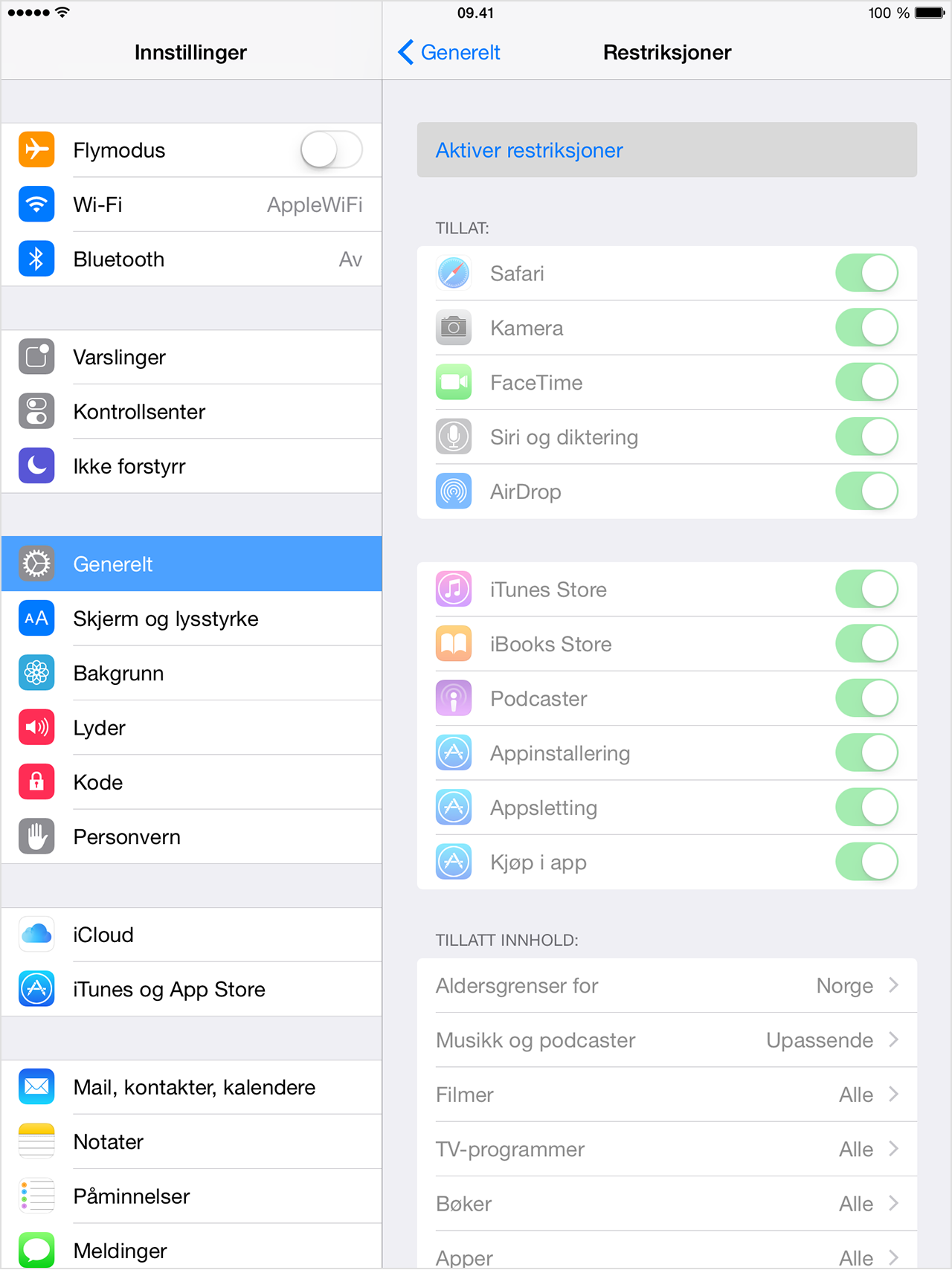Toggle the FaceTime switch

[x=867, y=383]
